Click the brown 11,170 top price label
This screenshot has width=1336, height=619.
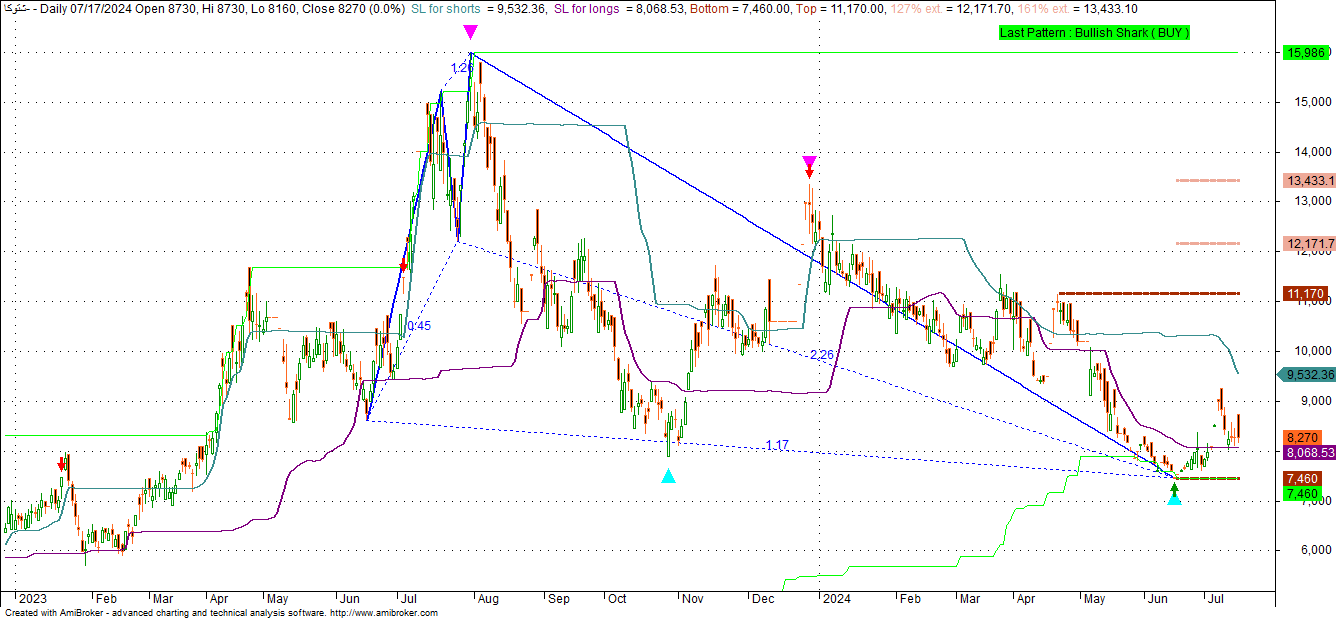pyautogui.click(x=1306, y=294)
